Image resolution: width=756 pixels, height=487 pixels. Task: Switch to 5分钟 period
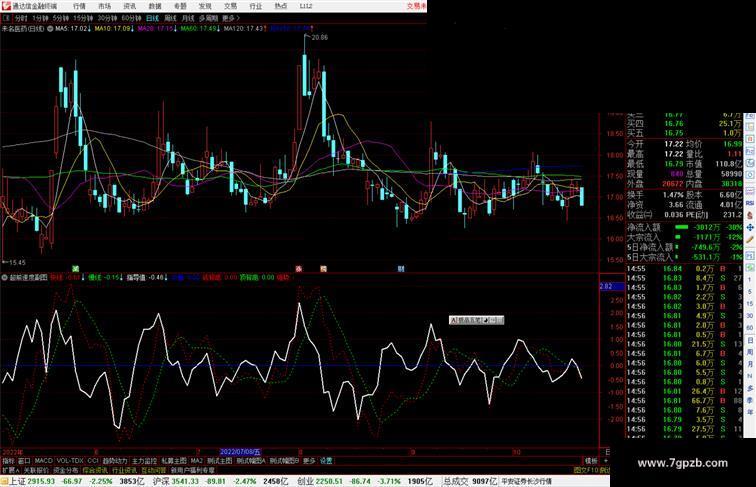[61, 18]
